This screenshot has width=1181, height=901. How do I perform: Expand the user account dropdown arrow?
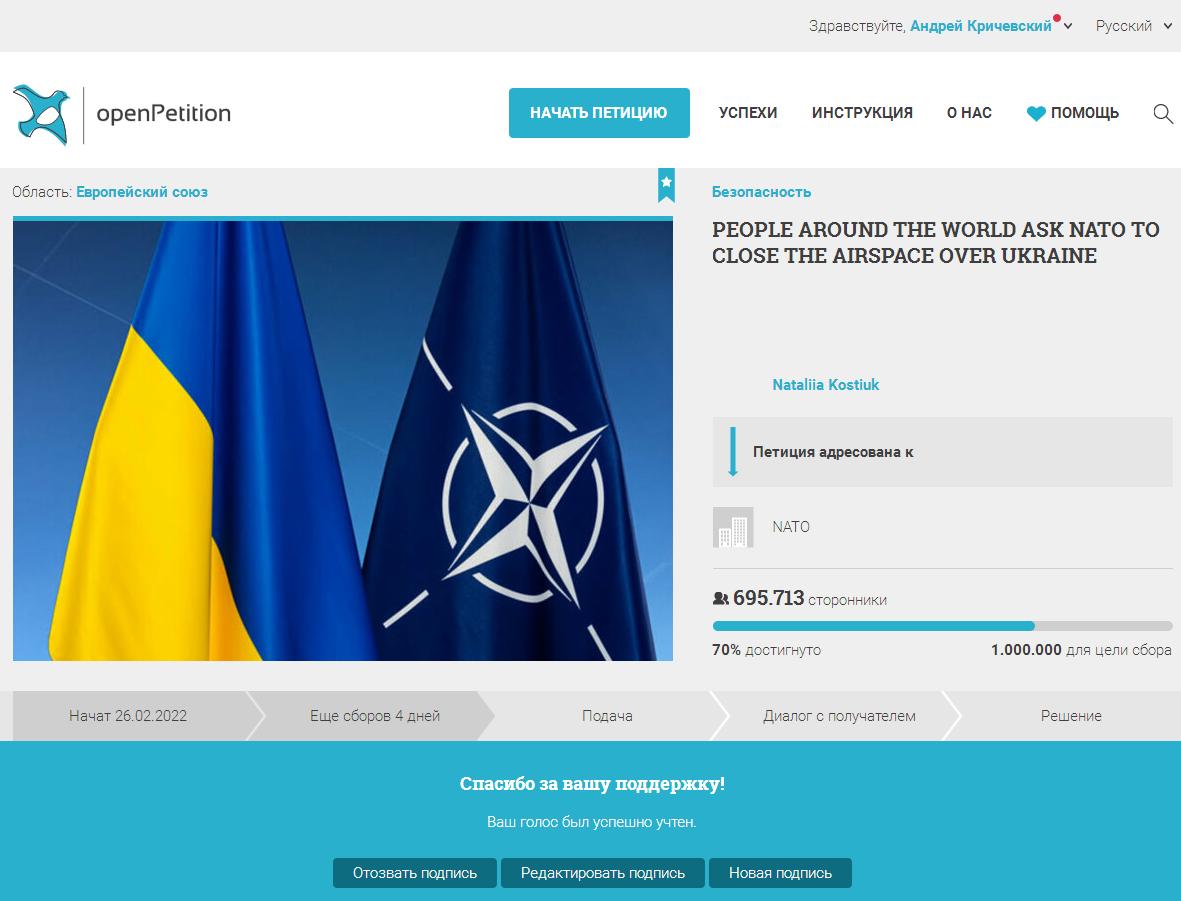1068,26
